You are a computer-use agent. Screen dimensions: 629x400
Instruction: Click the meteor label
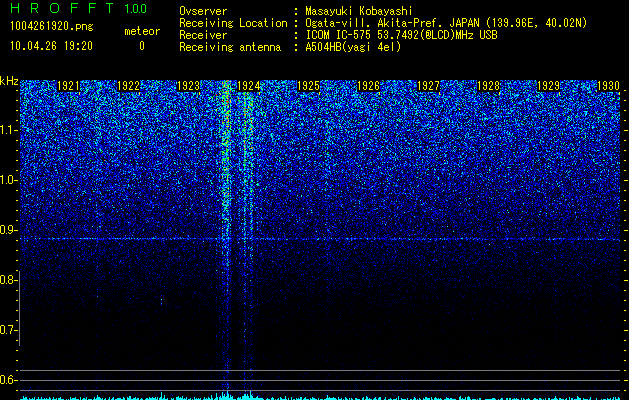[x=142, y=31]
